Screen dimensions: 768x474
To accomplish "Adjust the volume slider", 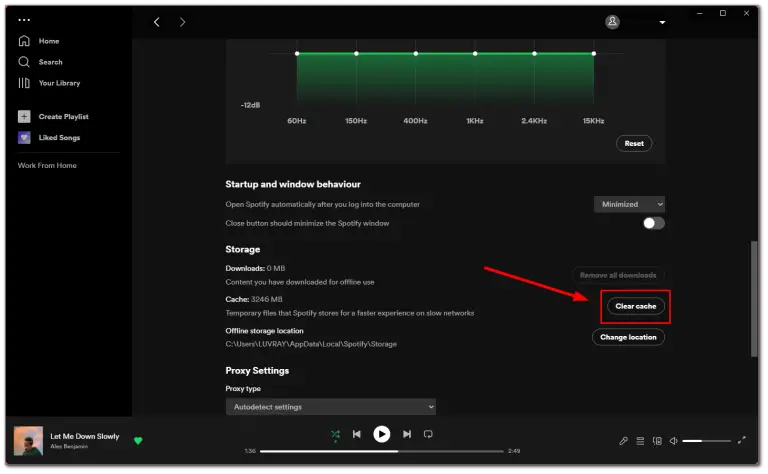I will pos(706,440).
